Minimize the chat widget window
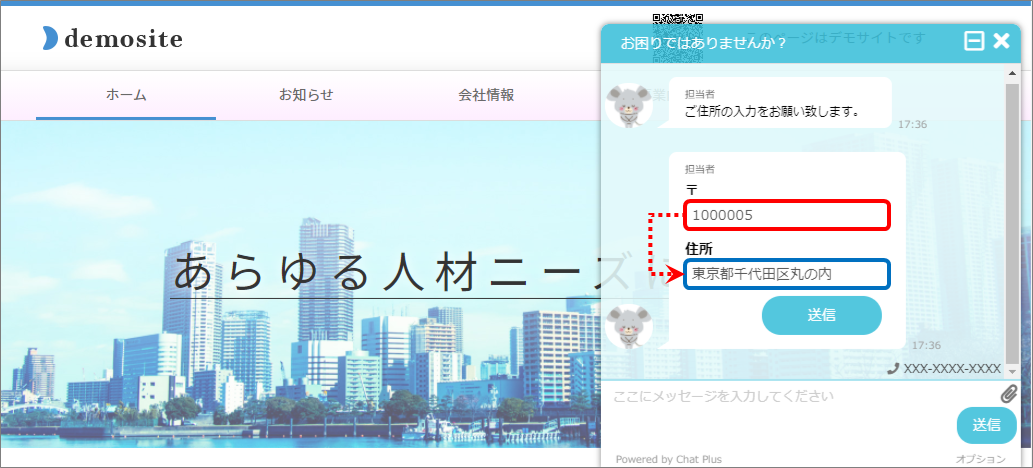The image size is (1033, 468). click(x=974, y=42)
